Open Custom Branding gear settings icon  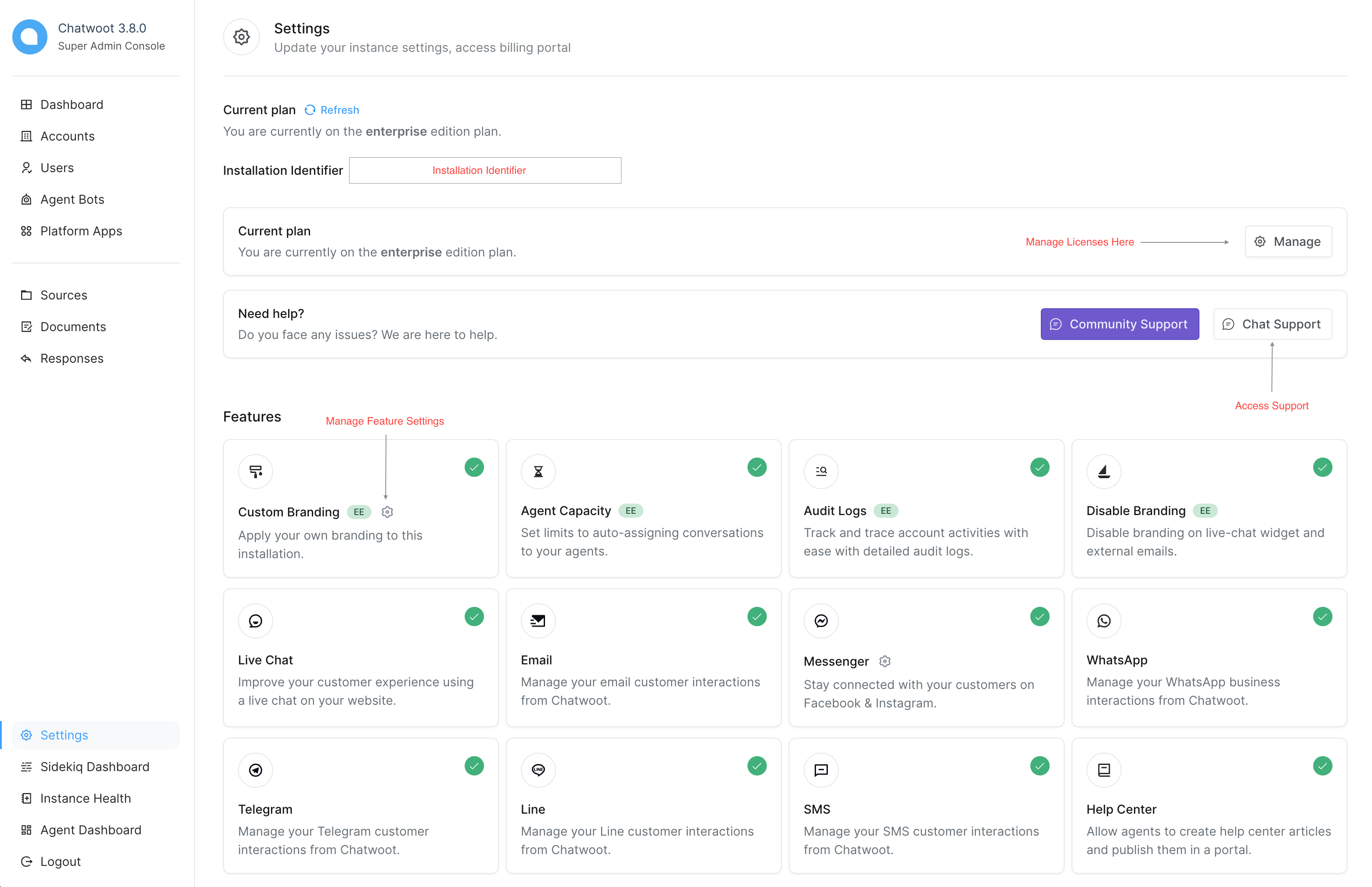coord(387,512)
